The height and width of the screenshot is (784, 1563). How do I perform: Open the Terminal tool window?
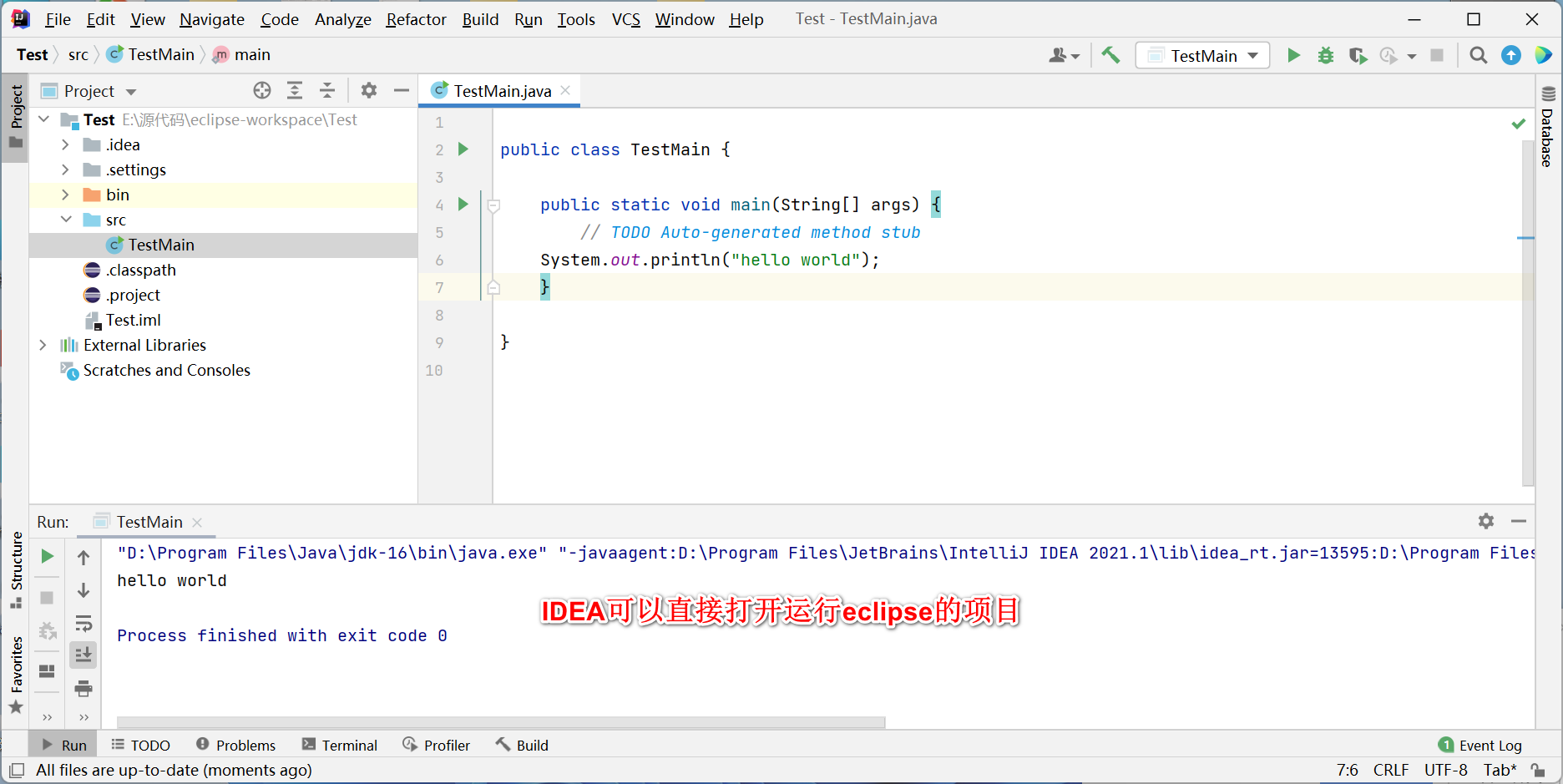point(340,745)
